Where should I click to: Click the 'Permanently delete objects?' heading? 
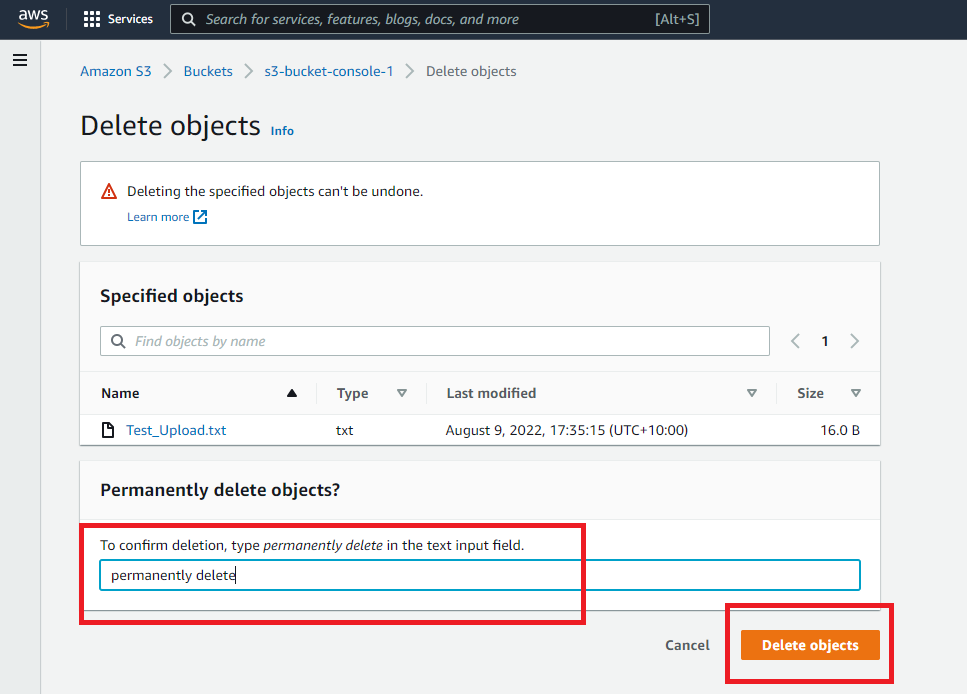tap(220, 490)
